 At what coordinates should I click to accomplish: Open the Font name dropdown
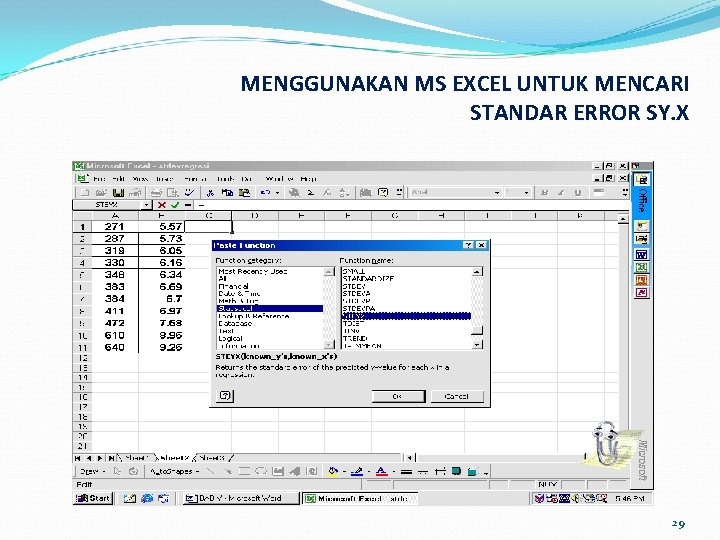click(497, 193)
